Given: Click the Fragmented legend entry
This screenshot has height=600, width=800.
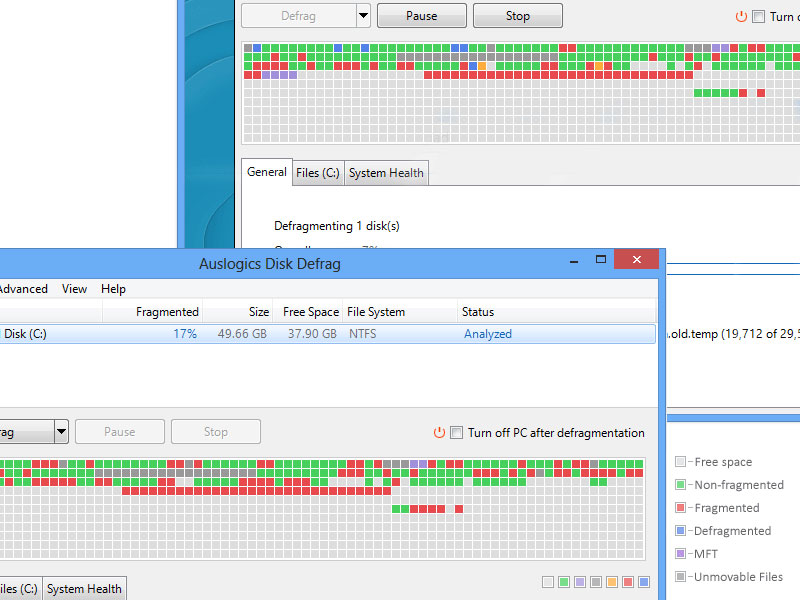Looking at the screenshot, I should 717,508.
